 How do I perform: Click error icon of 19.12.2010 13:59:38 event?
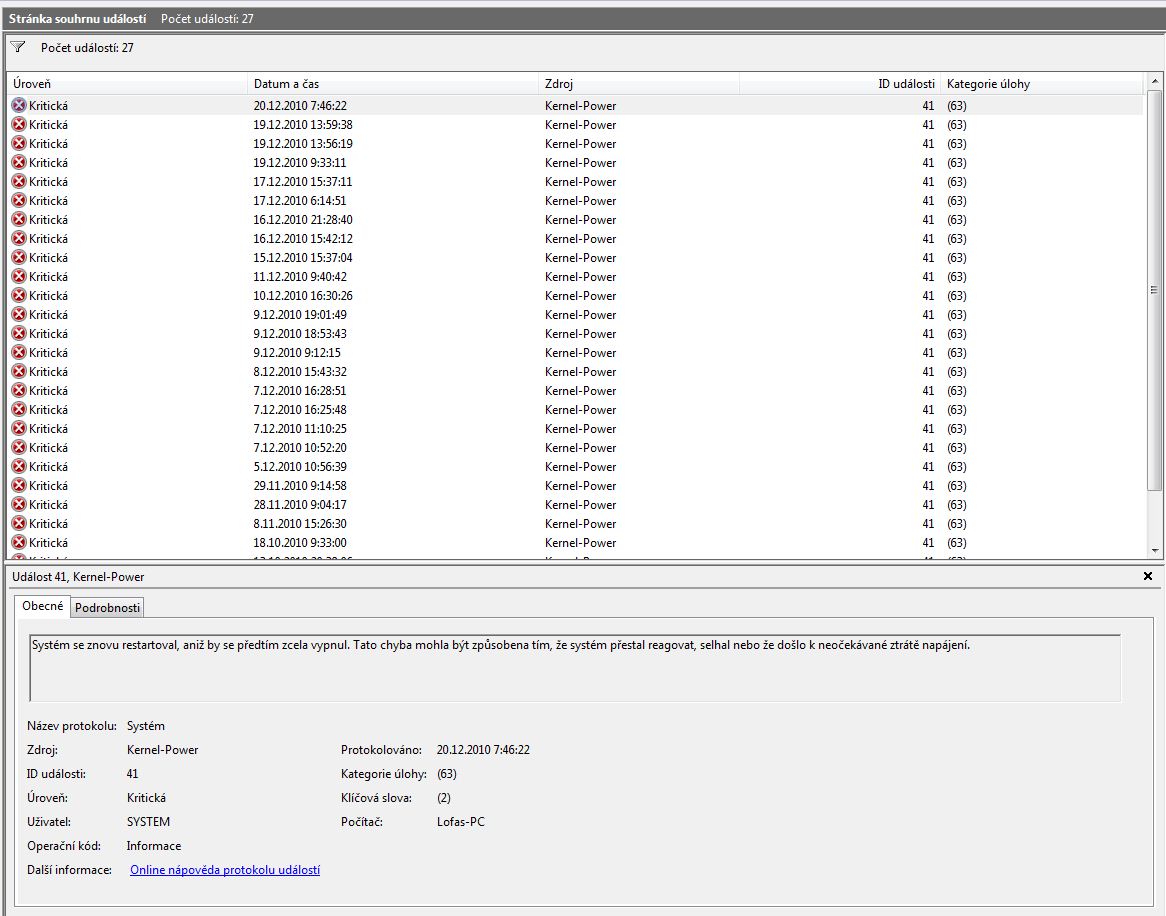pyautogui.click(x=18, y=124)
